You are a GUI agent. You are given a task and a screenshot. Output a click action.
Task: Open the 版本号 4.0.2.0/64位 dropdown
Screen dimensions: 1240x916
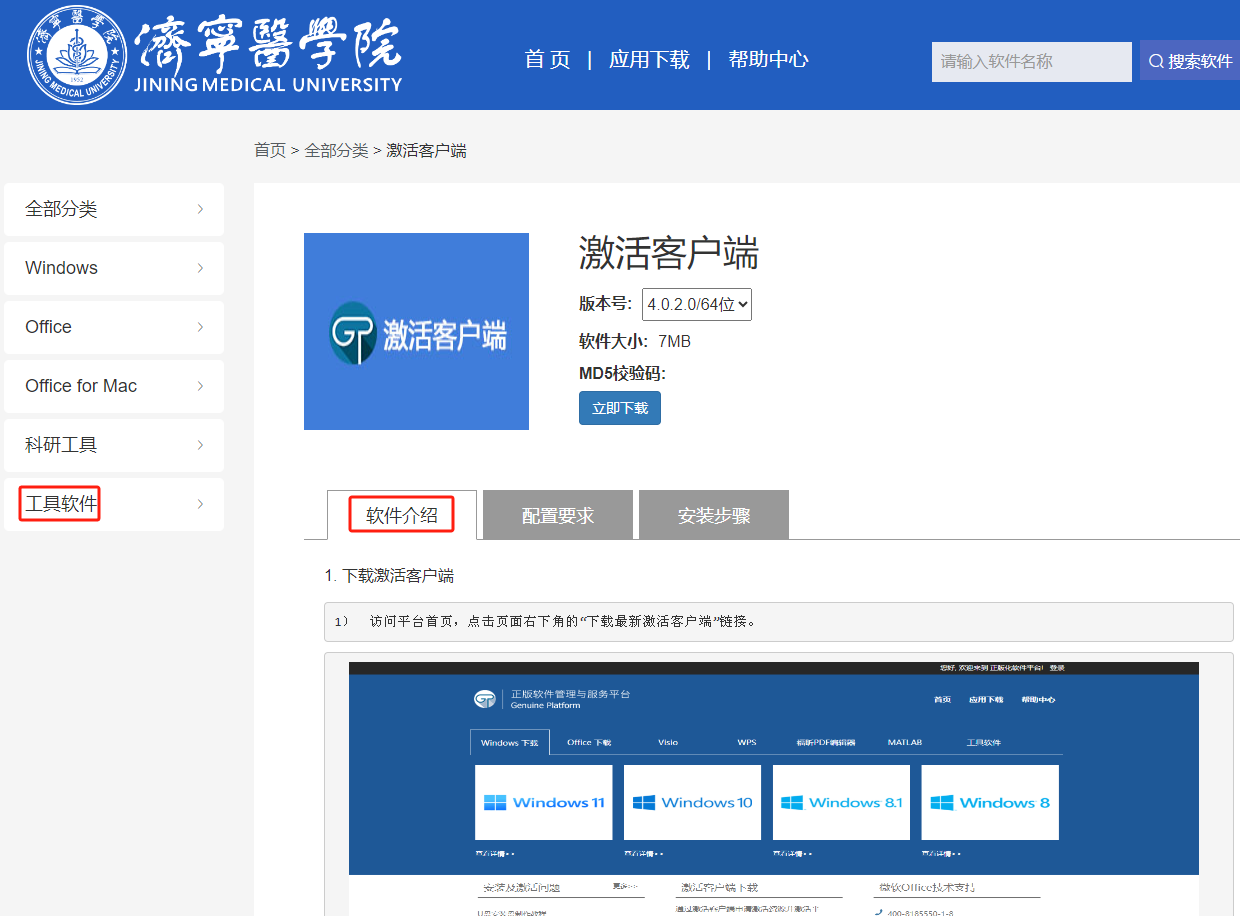(696, 305)
